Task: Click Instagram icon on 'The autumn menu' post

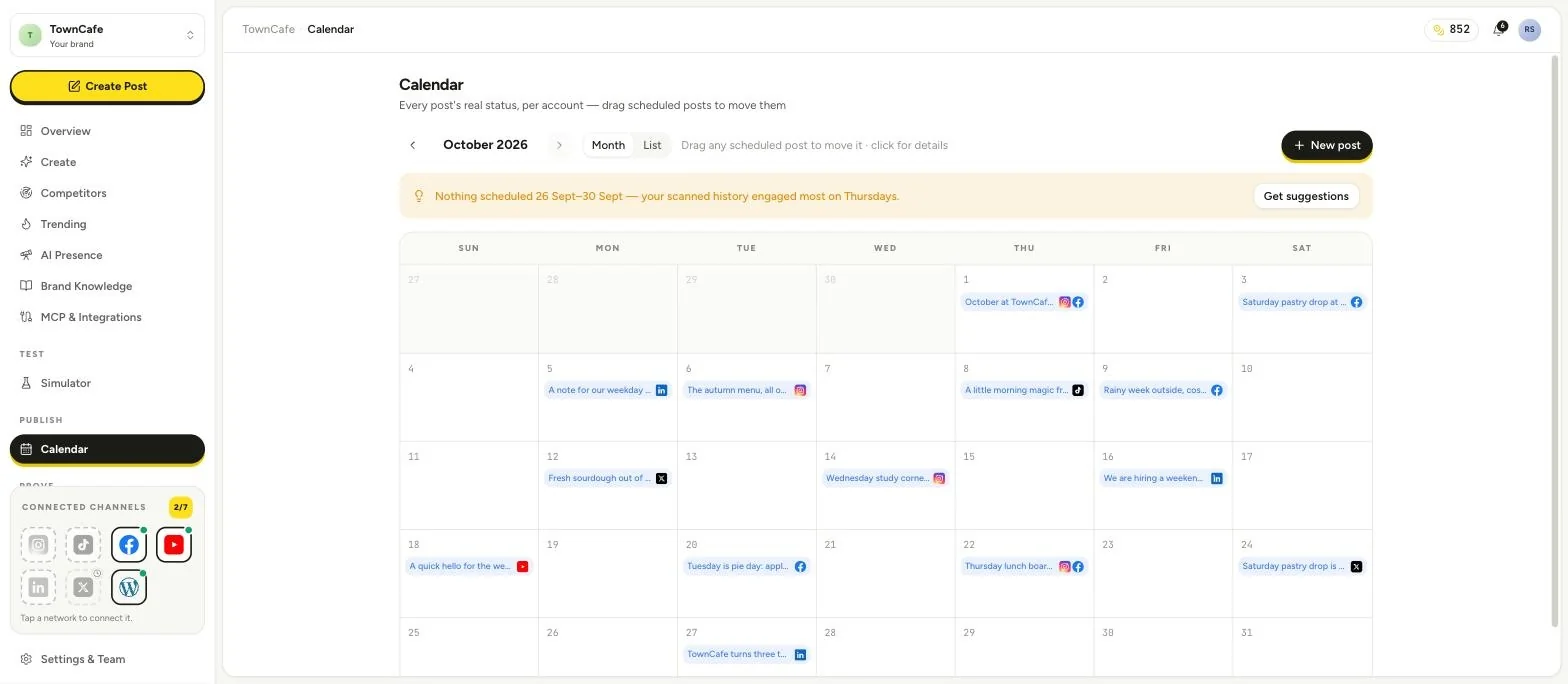Action: 800,390
